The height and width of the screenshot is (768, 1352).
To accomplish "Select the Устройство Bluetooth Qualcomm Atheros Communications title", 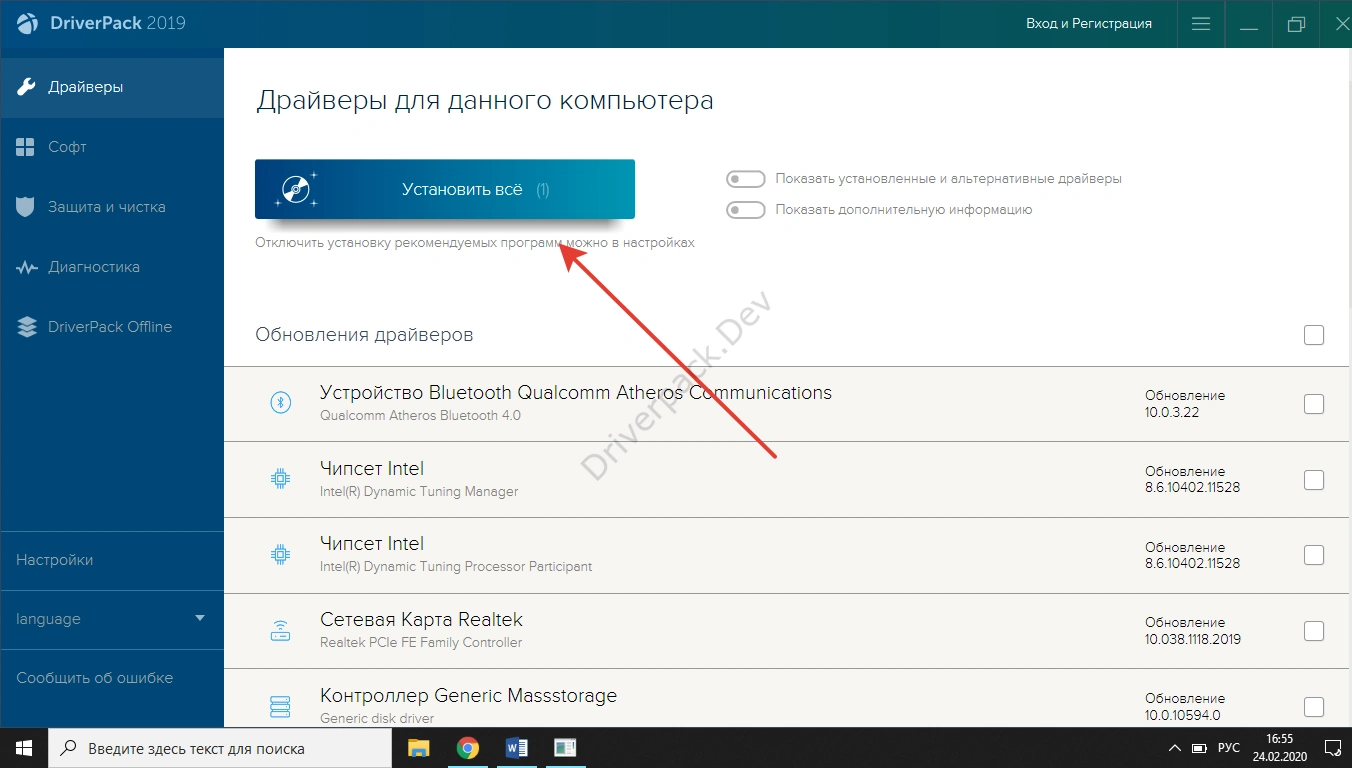I will (576, 392).
